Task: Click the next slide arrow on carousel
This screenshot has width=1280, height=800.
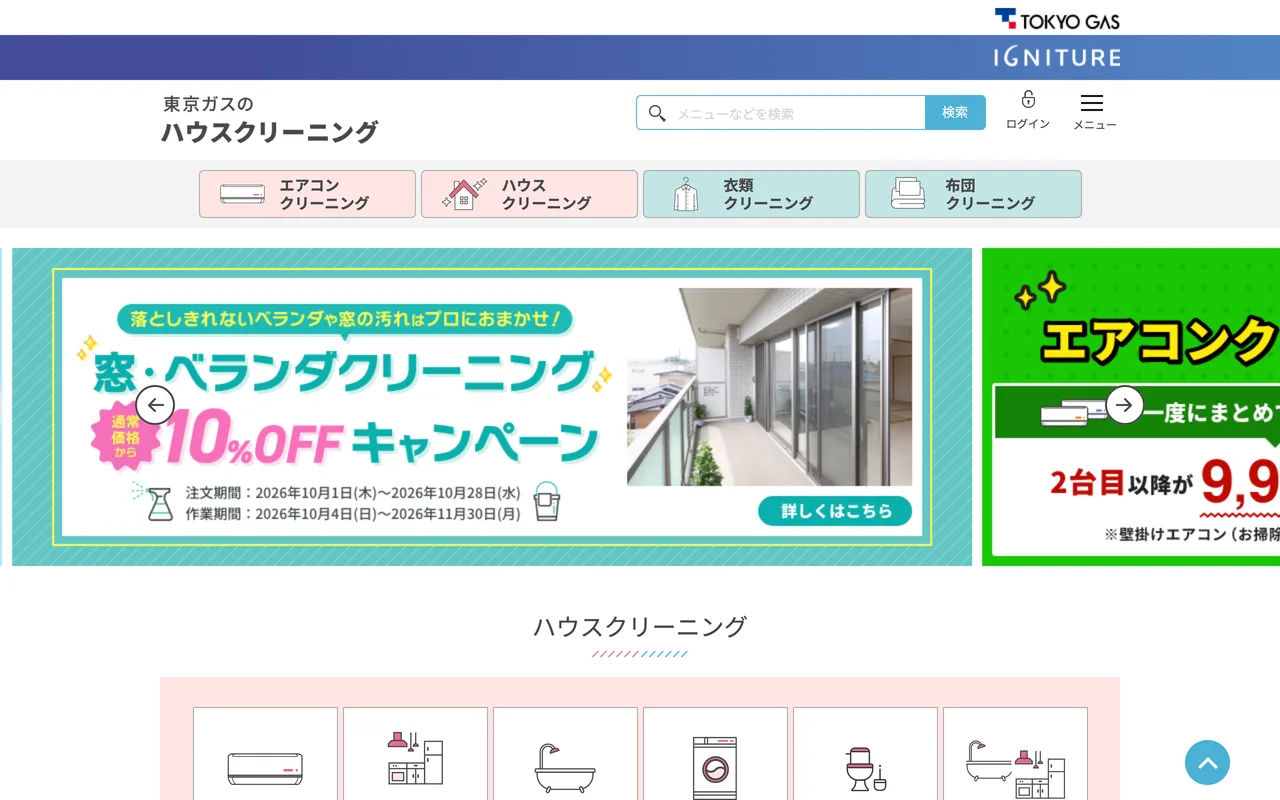Action: (x=1125, y=405)
